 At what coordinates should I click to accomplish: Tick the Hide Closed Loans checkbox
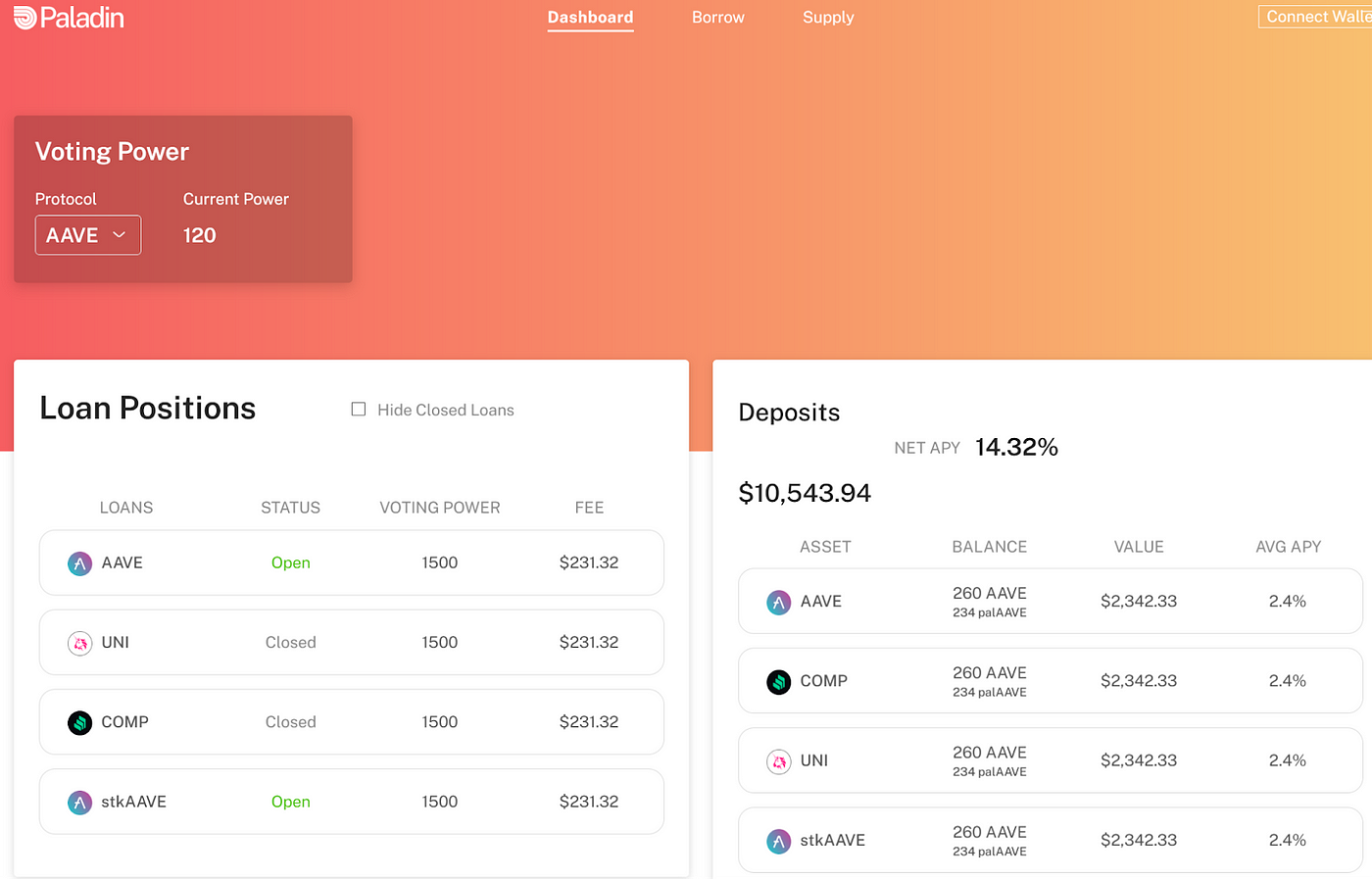point(359,410)
